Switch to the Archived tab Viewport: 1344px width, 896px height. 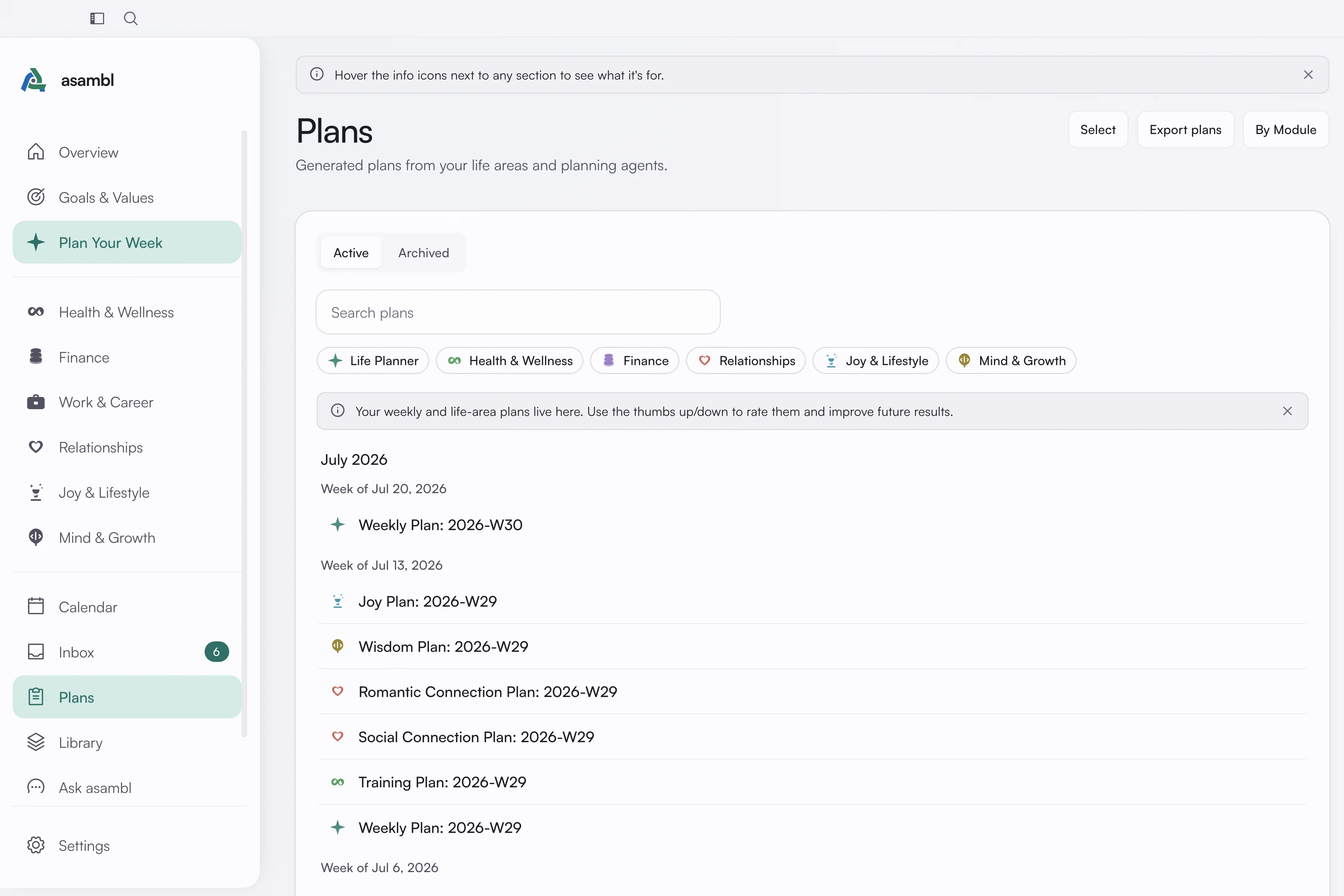click(423, 253)
